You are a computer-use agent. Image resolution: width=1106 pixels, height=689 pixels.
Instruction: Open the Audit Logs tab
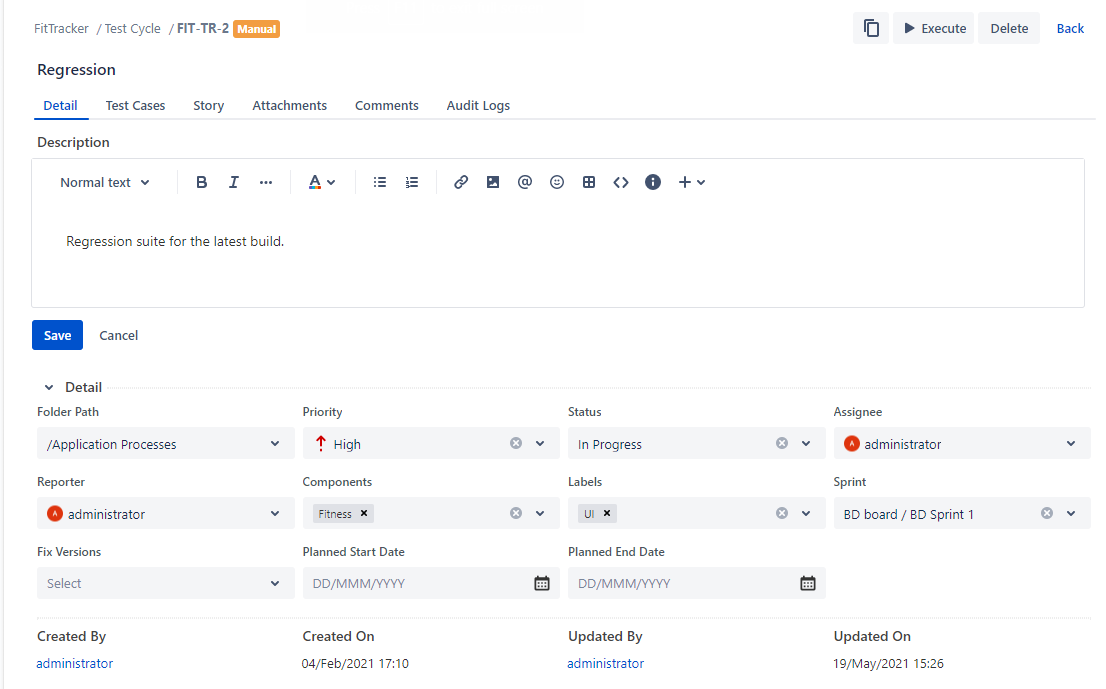[478, 105]
